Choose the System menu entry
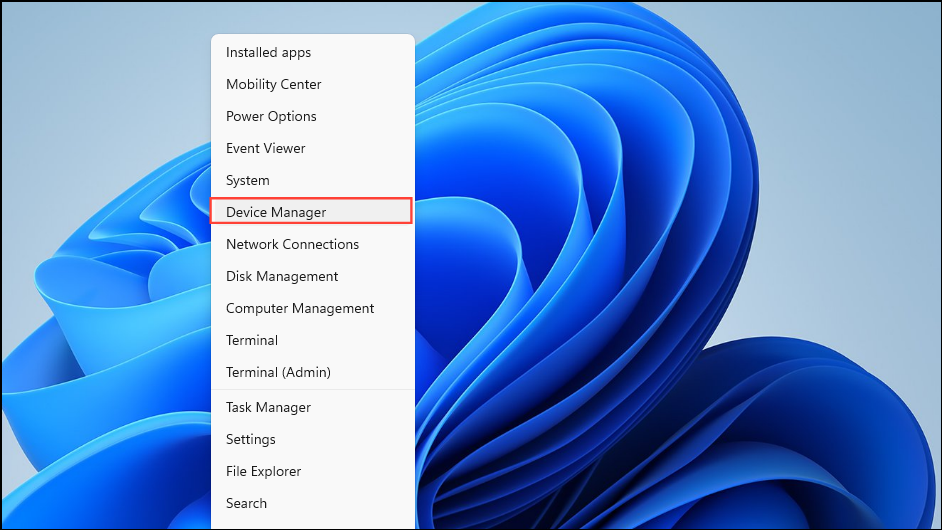The height and width of the screenshot is (530, 942). [x=312, y=180]
